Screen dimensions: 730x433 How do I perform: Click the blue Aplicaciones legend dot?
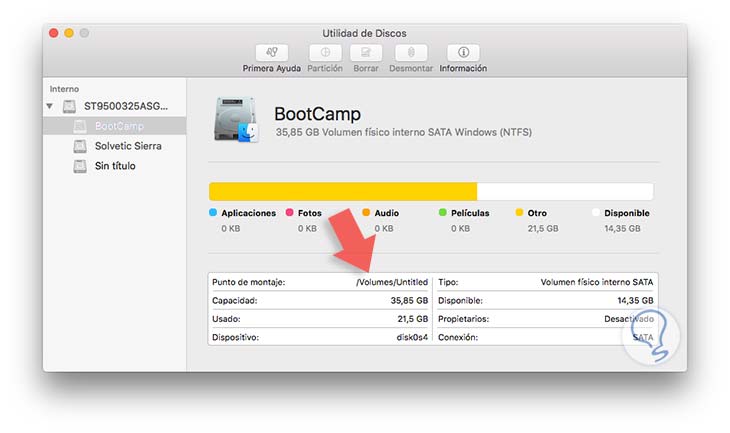(x=213, y=212)
